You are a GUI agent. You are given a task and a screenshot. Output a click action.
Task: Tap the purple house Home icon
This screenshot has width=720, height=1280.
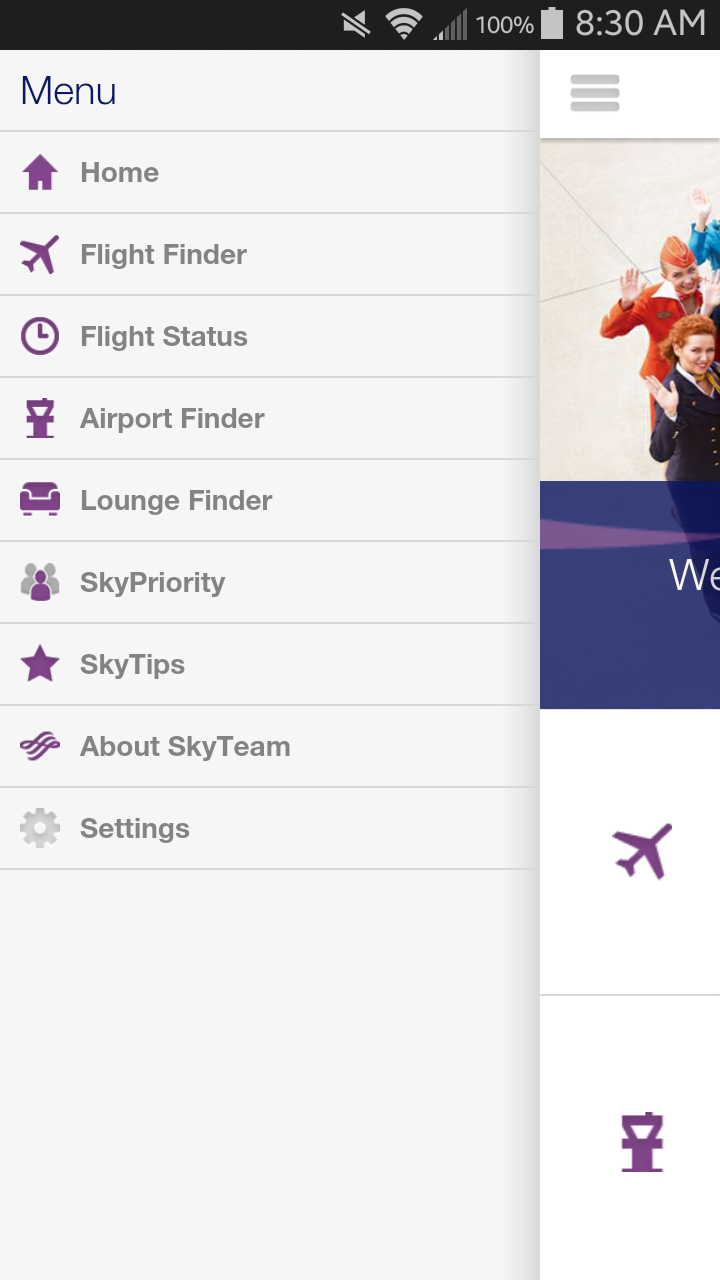click(x=40, y=173)
